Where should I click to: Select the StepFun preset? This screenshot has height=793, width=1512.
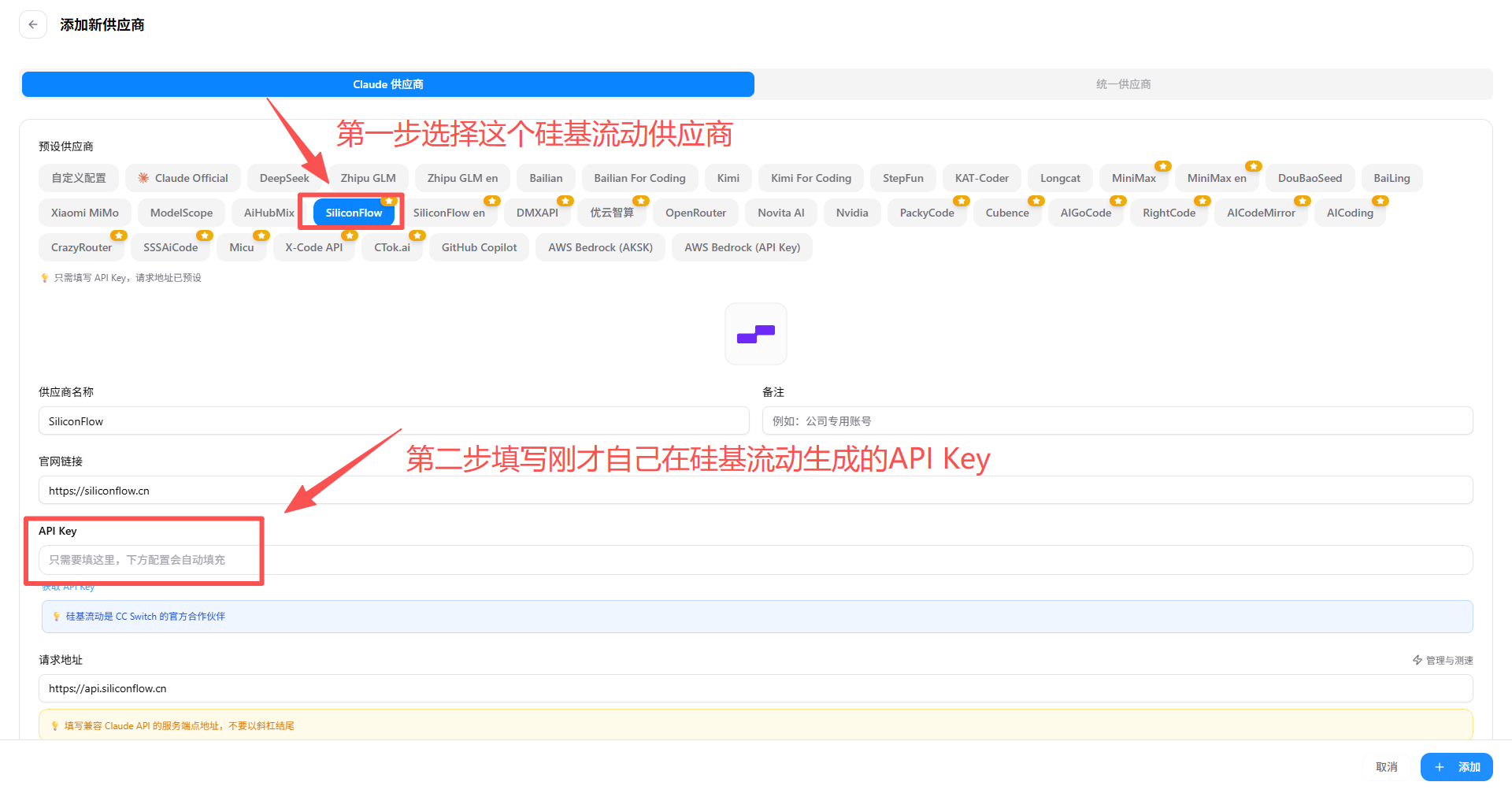pos(903,178)
